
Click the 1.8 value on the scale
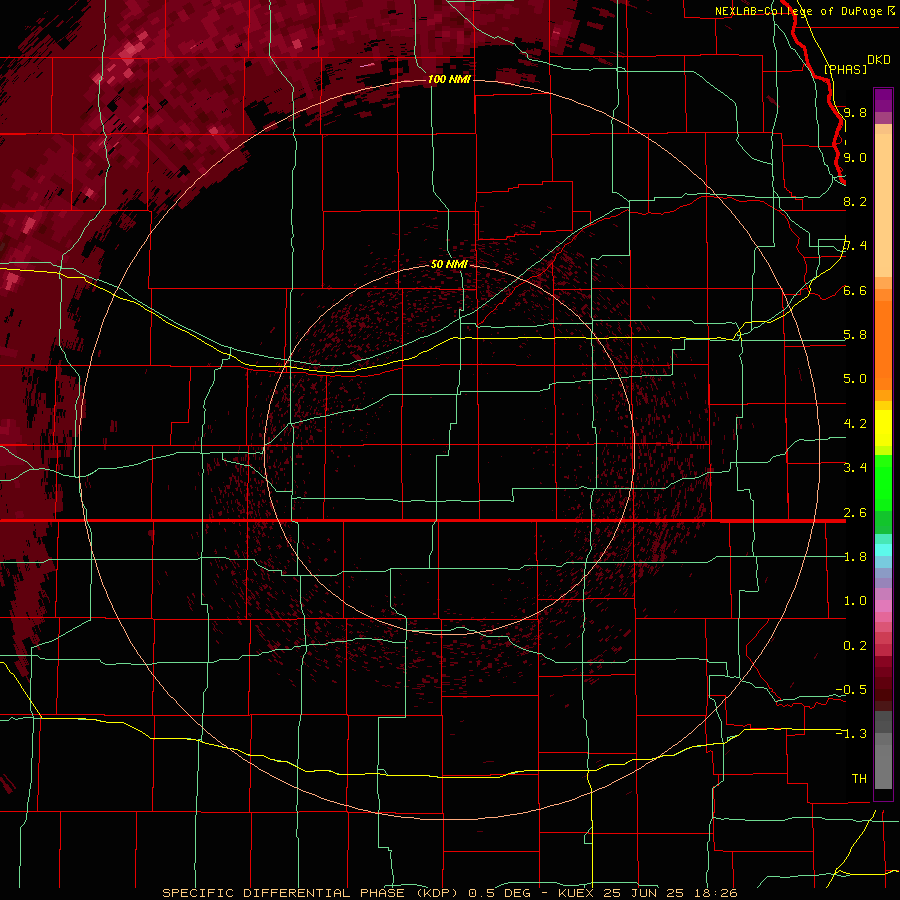(855, 557)
